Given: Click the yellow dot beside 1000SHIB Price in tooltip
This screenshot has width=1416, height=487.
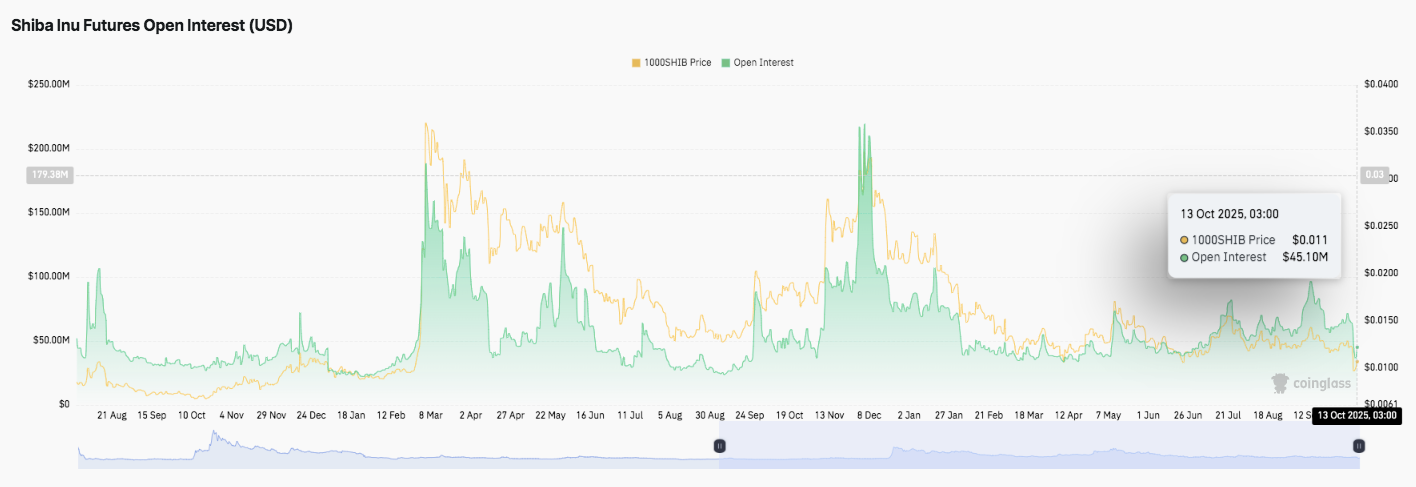Looking at the screenshot, I should point(1185,240).
